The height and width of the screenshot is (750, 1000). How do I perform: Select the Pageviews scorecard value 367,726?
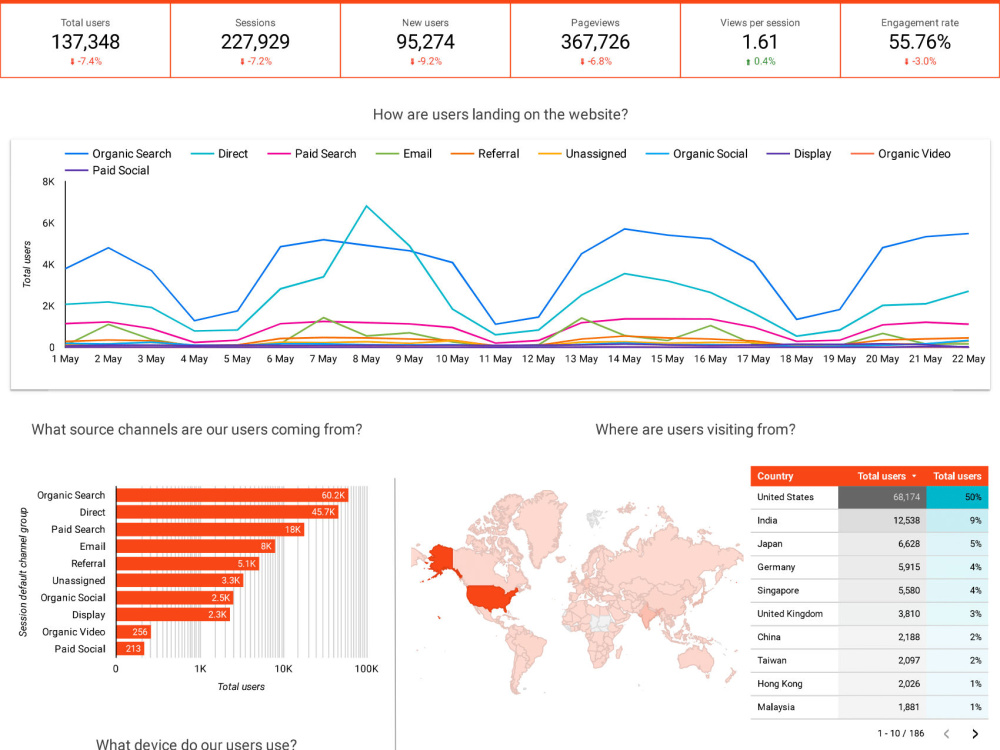pos(595,42)
